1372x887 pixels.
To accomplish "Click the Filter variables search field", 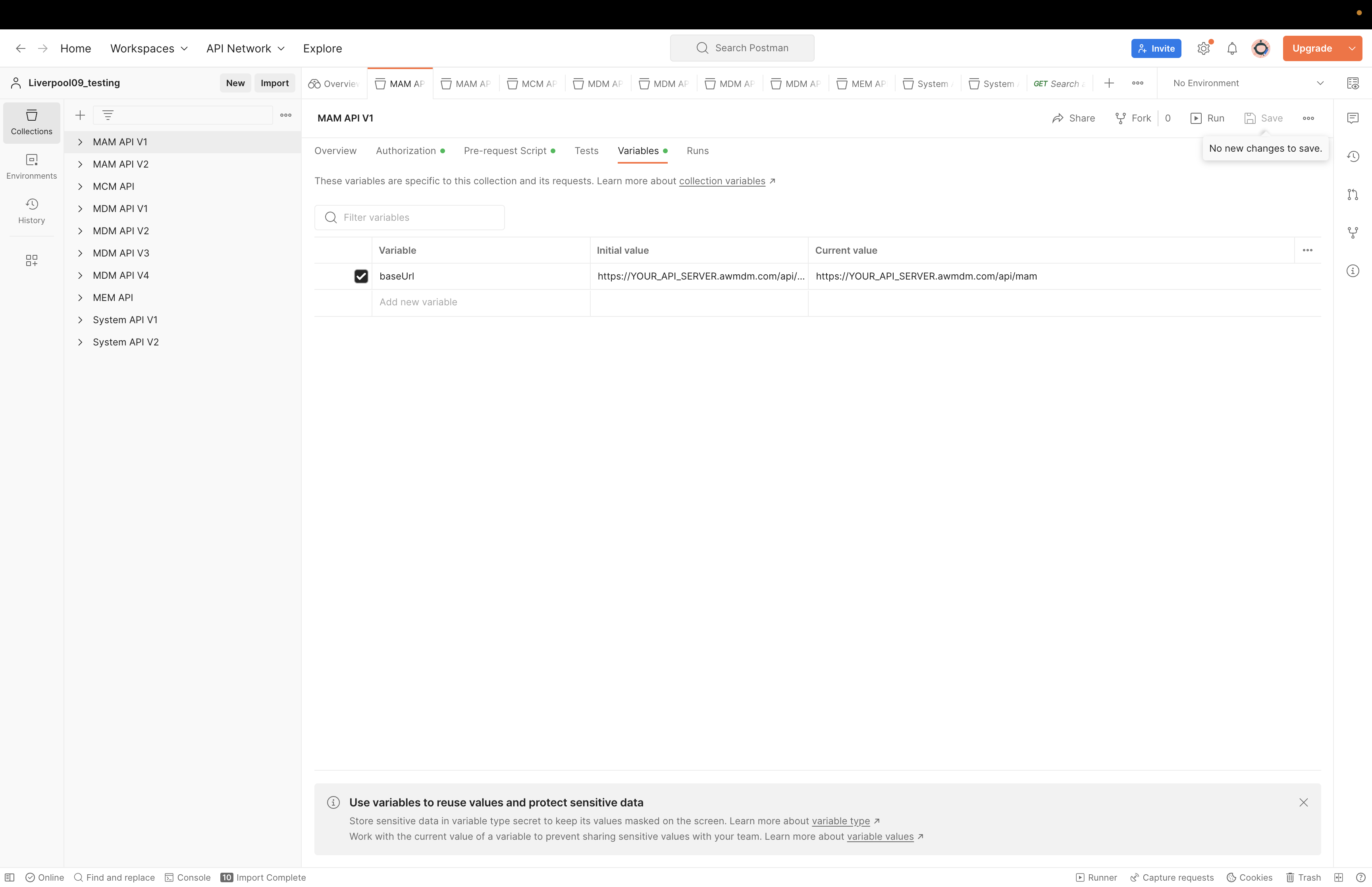I will (409, 217).
